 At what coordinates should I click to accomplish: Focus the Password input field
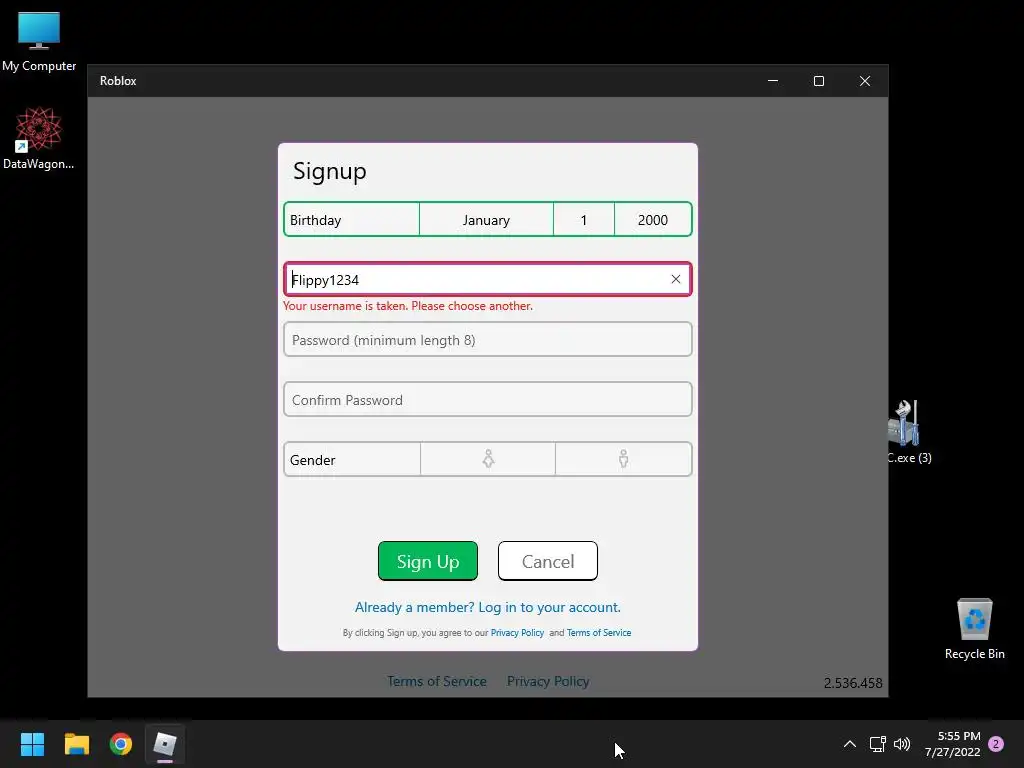(487, 340)
